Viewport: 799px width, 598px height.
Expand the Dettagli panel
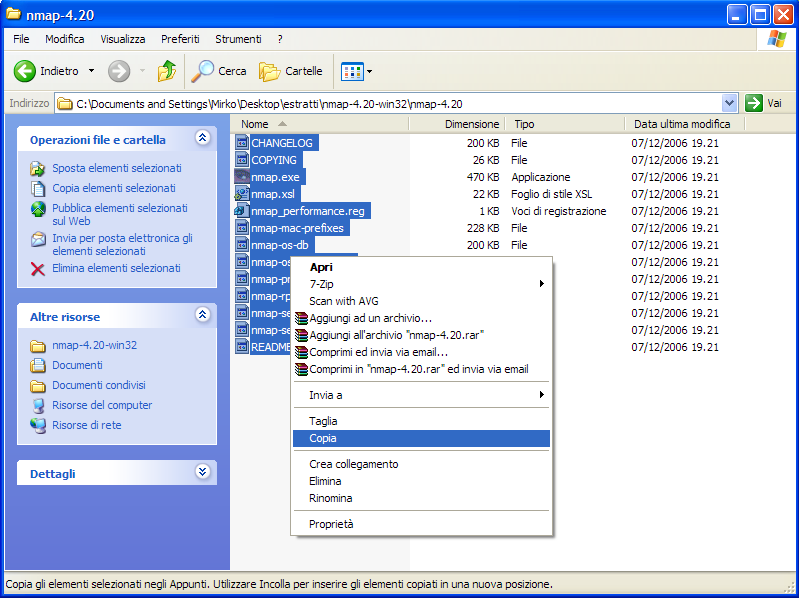point(202,471)
